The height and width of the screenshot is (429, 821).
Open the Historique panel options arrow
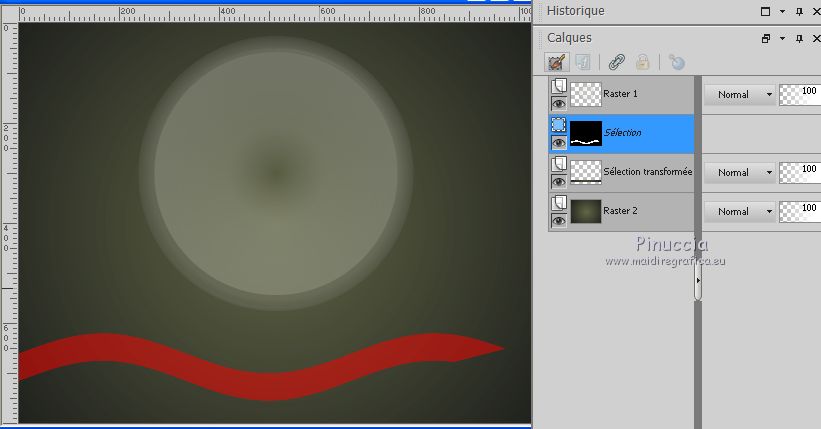pos(782,11)
